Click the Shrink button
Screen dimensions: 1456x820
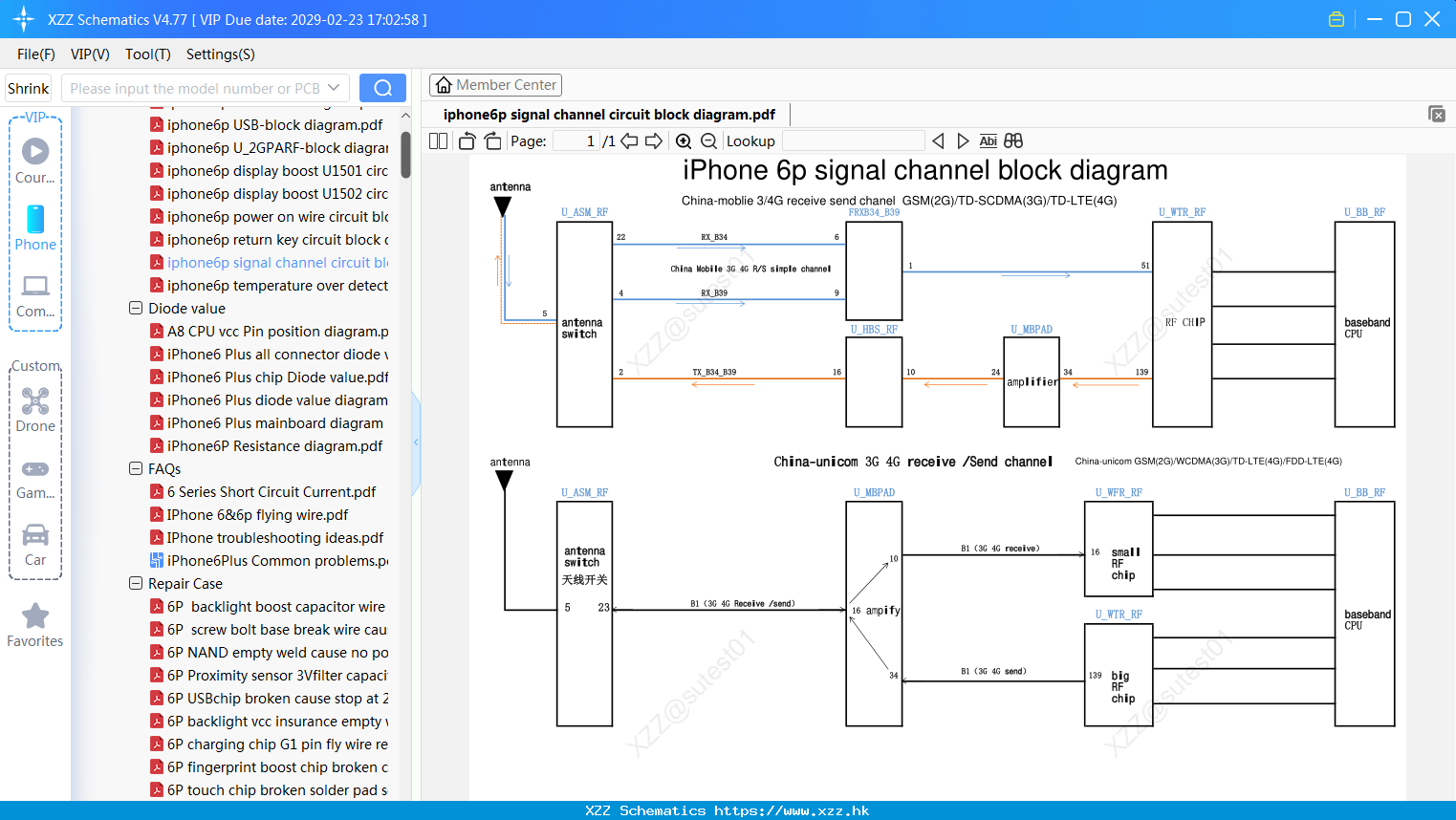[29, 88]
